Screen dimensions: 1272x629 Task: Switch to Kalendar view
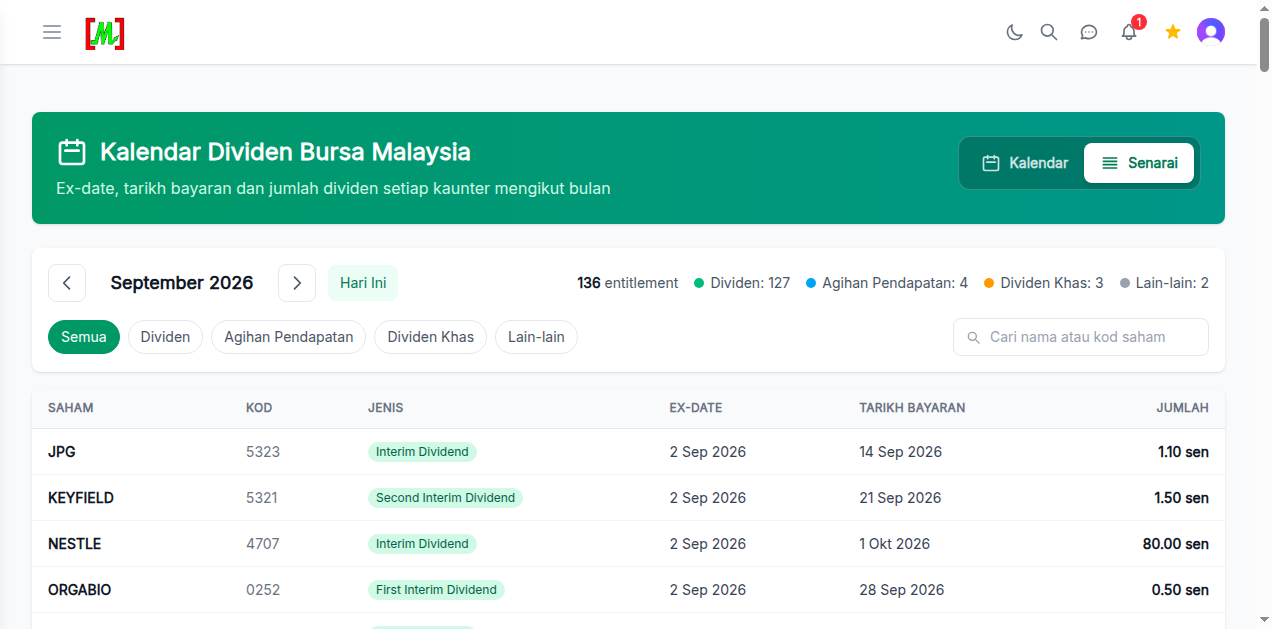1025,163
